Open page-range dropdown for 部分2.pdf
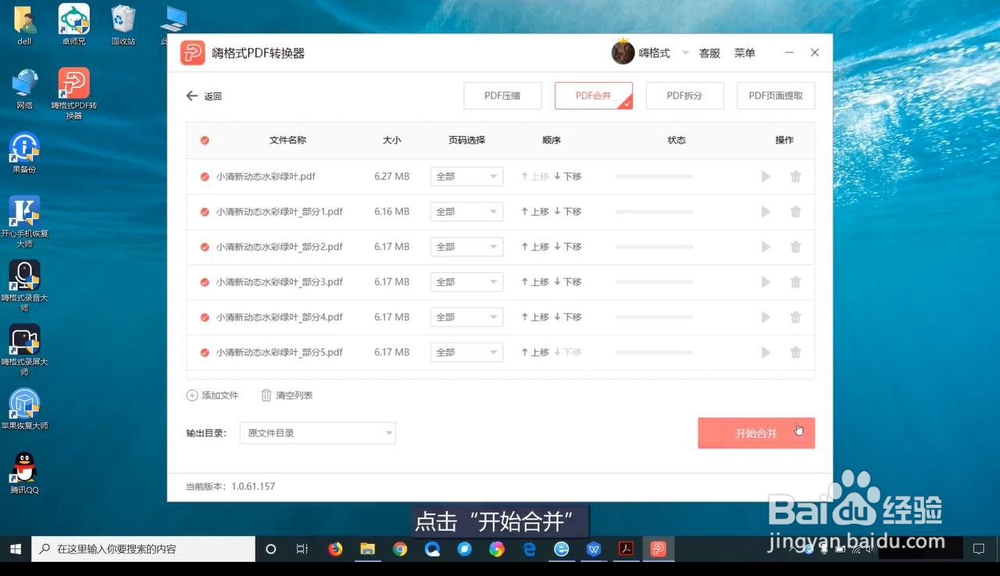 pyautogui.click(x=466, y=247)
